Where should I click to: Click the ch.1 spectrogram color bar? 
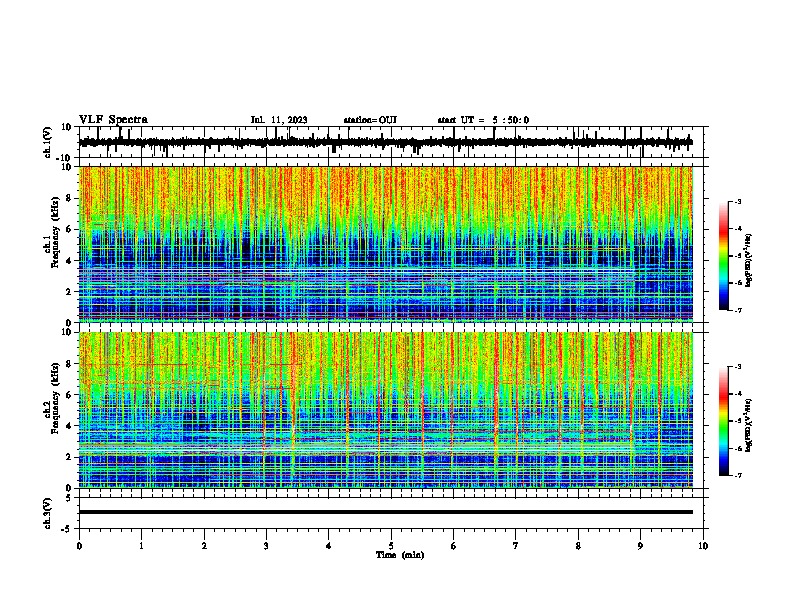[723, 256]
